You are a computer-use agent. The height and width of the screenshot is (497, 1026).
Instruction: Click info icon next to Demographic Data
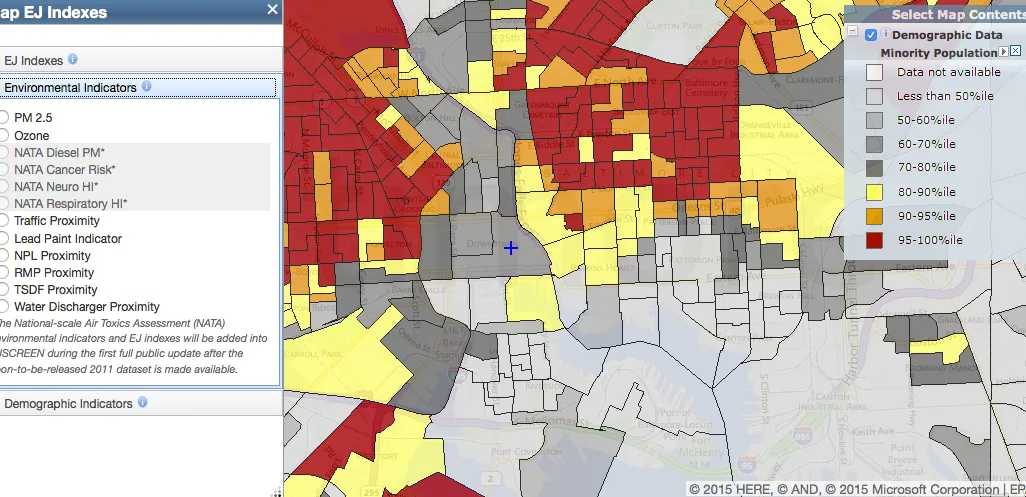click(885, 35)
